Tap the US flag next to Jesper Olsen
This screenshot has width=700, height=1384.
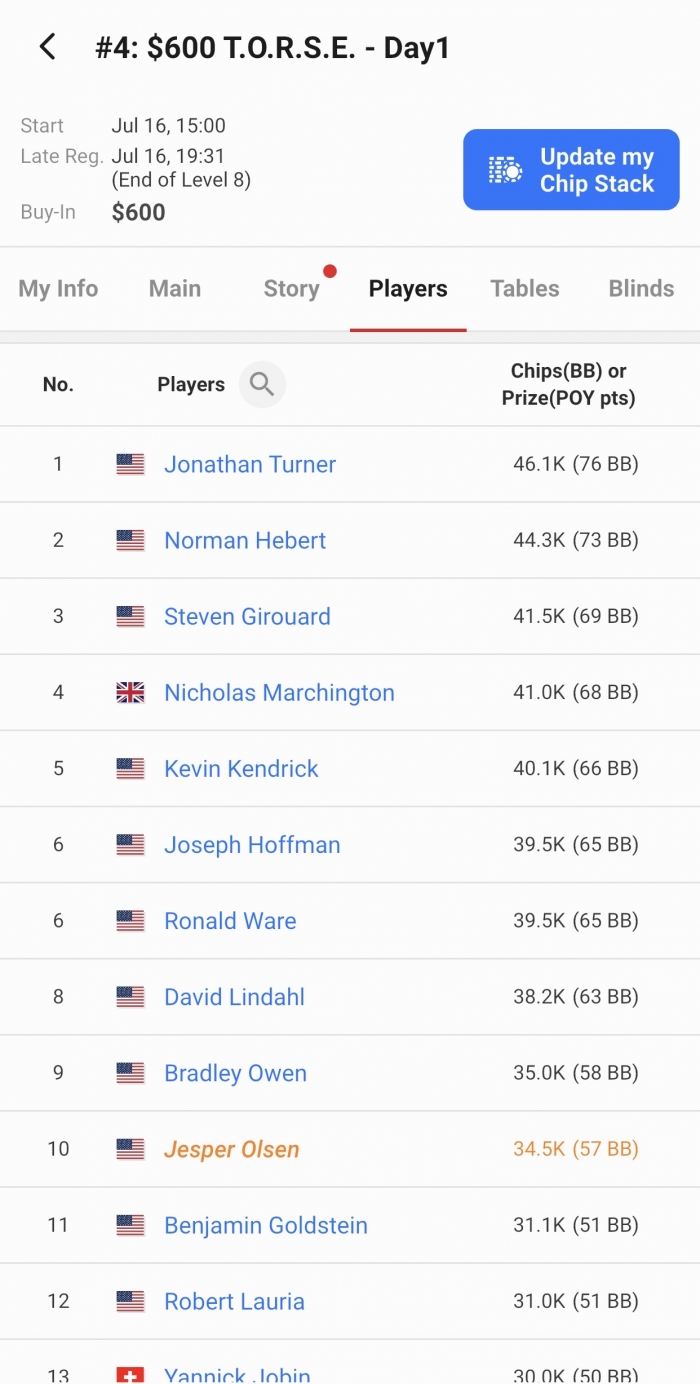[x=130, y=1149]
